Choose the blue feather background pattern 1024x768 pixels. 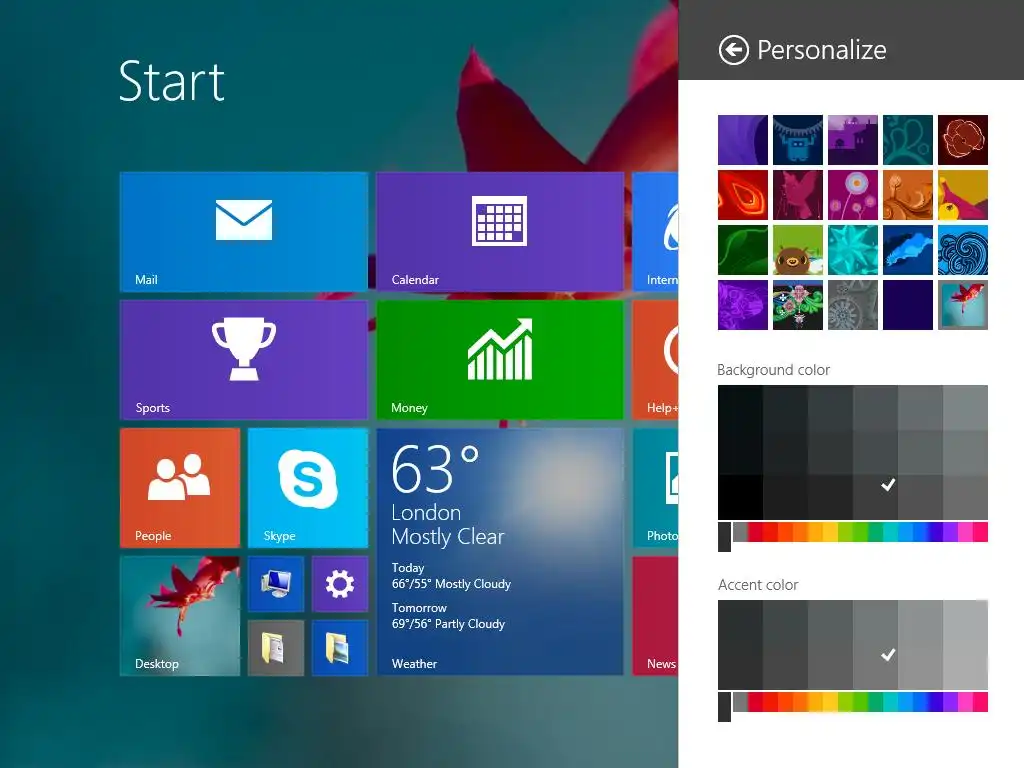(x=908, y=250)
